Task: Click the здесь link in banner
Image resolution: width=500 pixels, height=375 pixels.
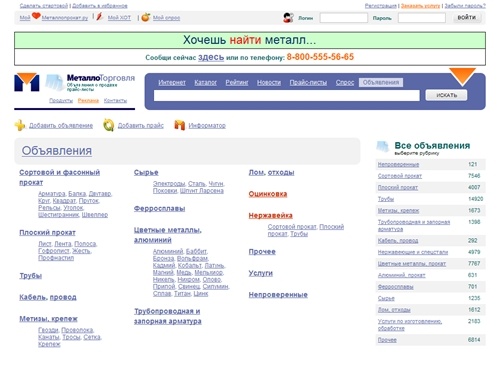Action: (x=211, y=57)
